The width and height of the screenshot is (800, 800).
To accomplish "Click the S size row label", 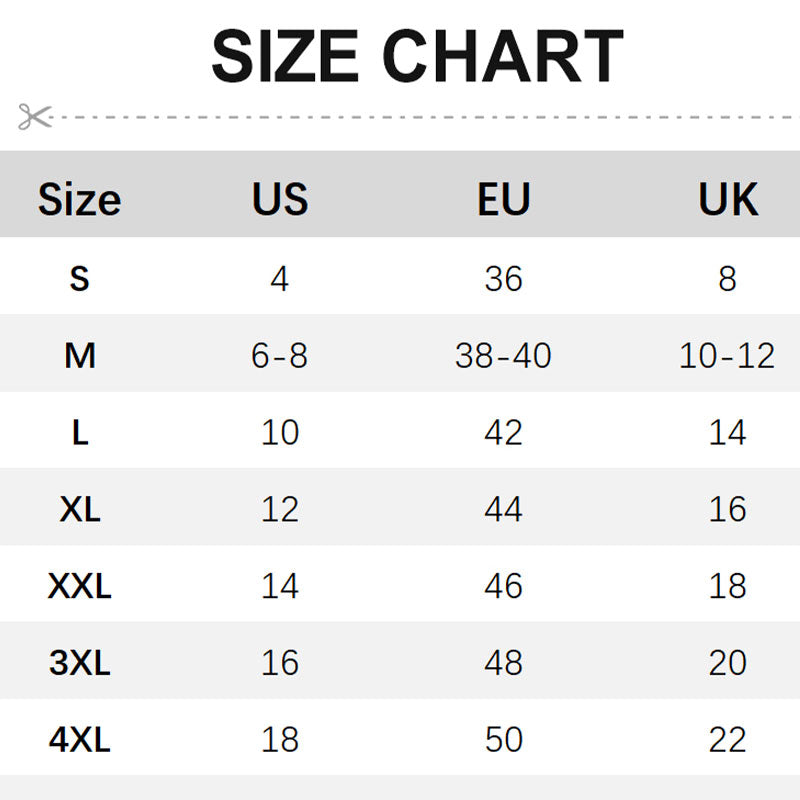I will [x=80, y=278].
